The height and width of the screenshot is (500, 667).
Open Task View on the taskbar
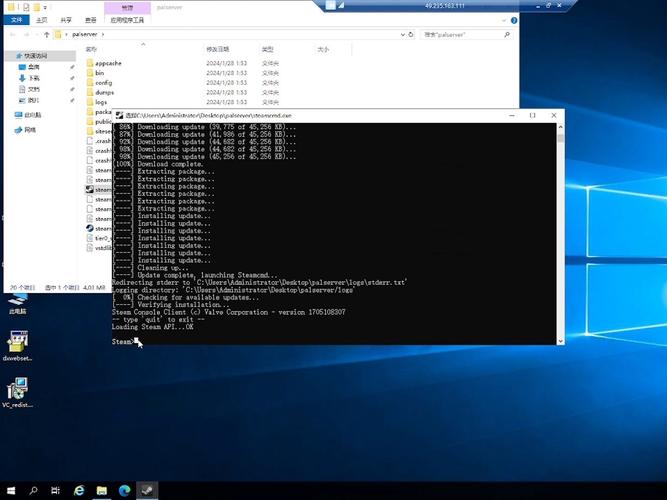click(x=55, y=491)
